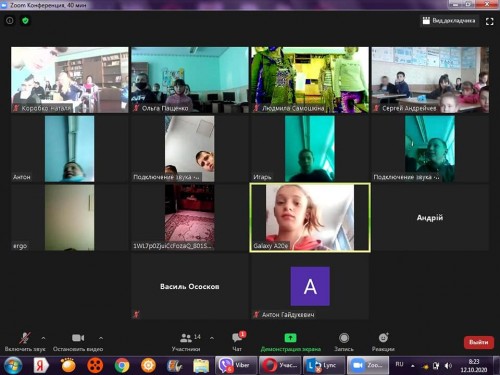Unmute the microphone
The height and width of the screenshot is (375, 500).
point(25,342)
